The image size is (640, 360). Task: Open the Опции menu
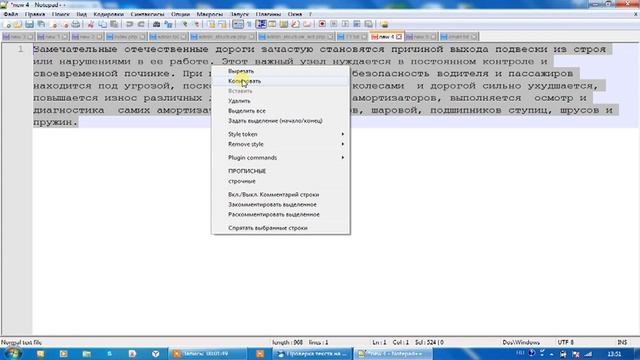[x=180, y=14]
